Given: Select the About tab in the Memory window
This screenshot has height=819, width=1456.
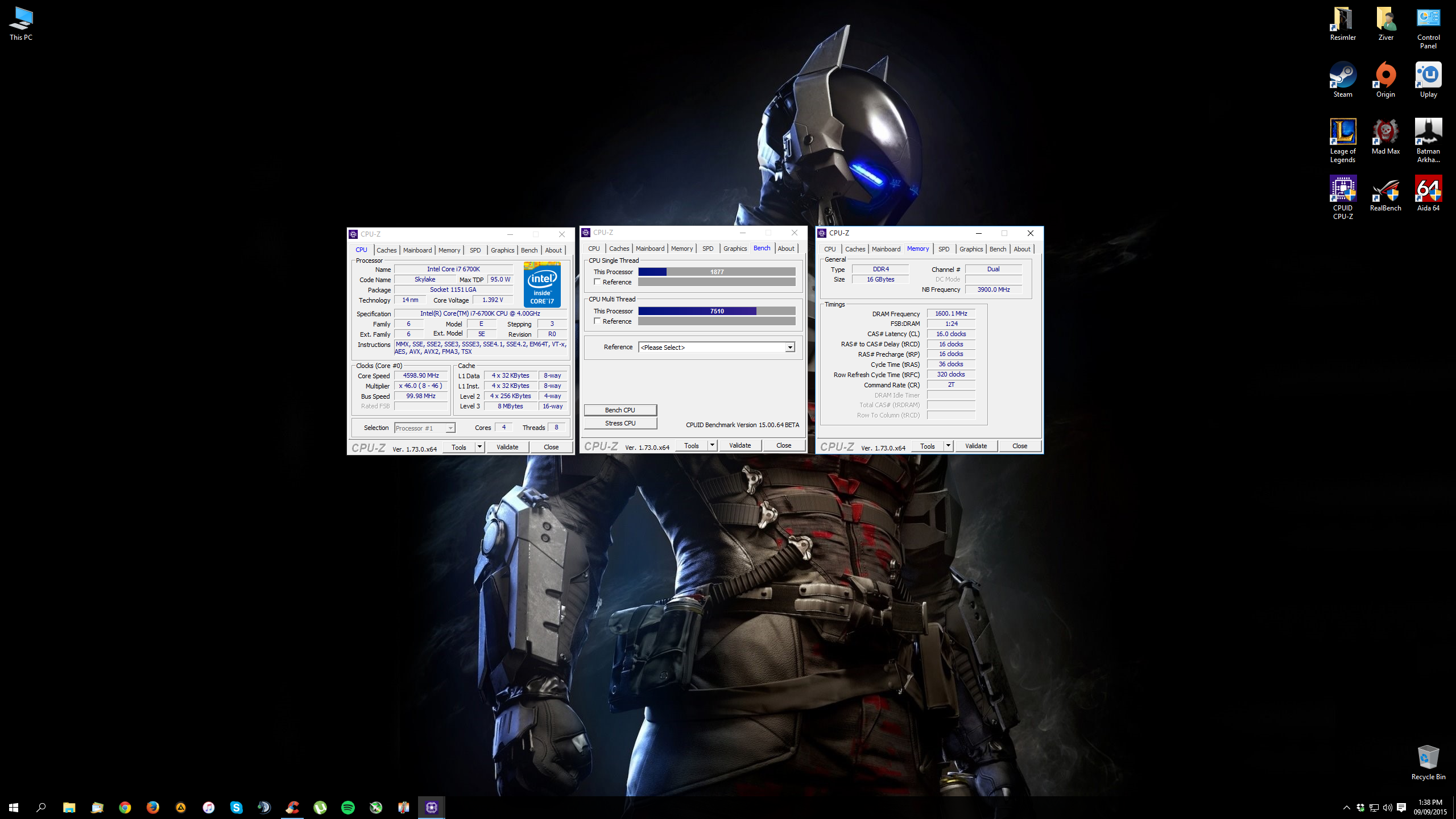Looking at the screenshot, I should point(1021,249).
